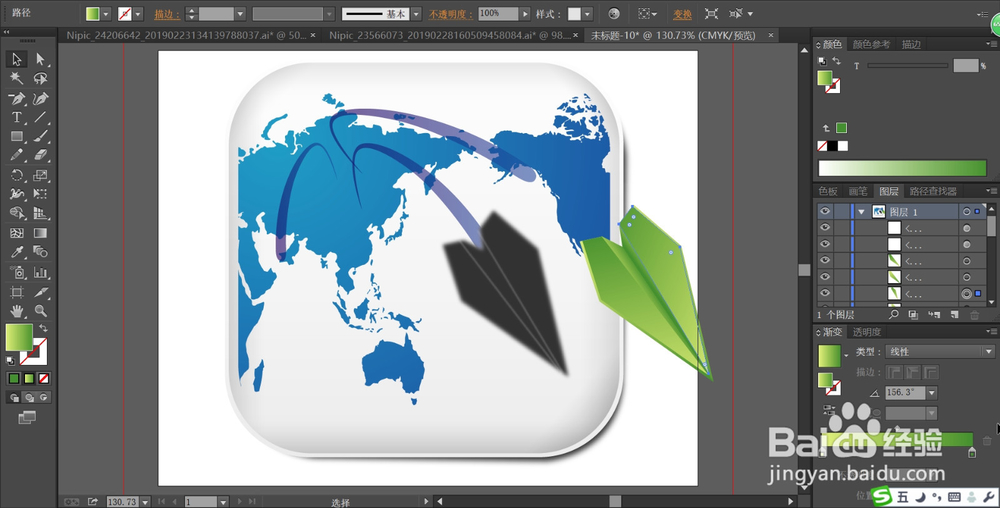
Task: Choose the Eraser tool
Action: pos(40,155)
